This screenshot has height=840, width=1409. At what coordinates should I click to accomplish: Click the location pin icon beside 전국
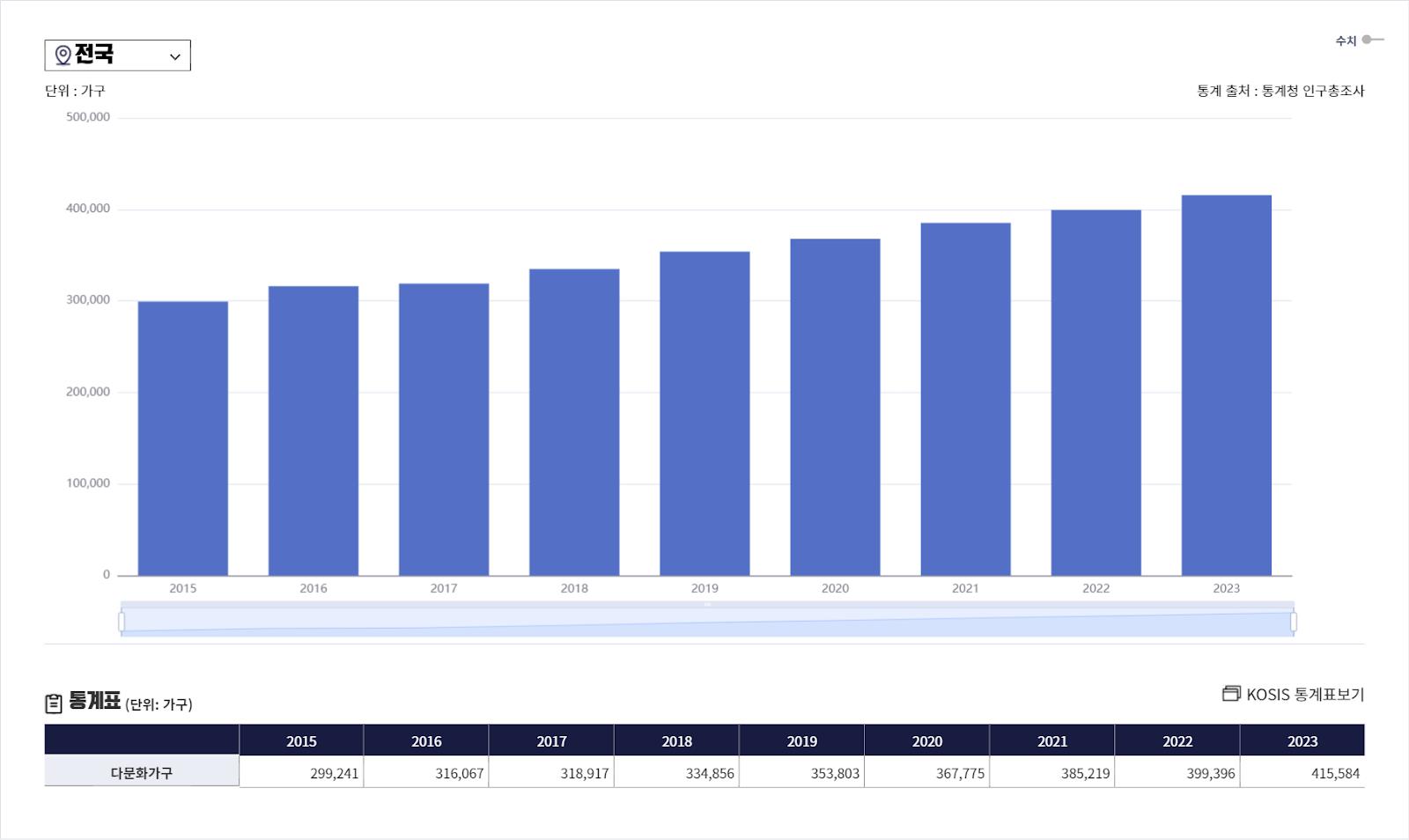coord(63,55)
